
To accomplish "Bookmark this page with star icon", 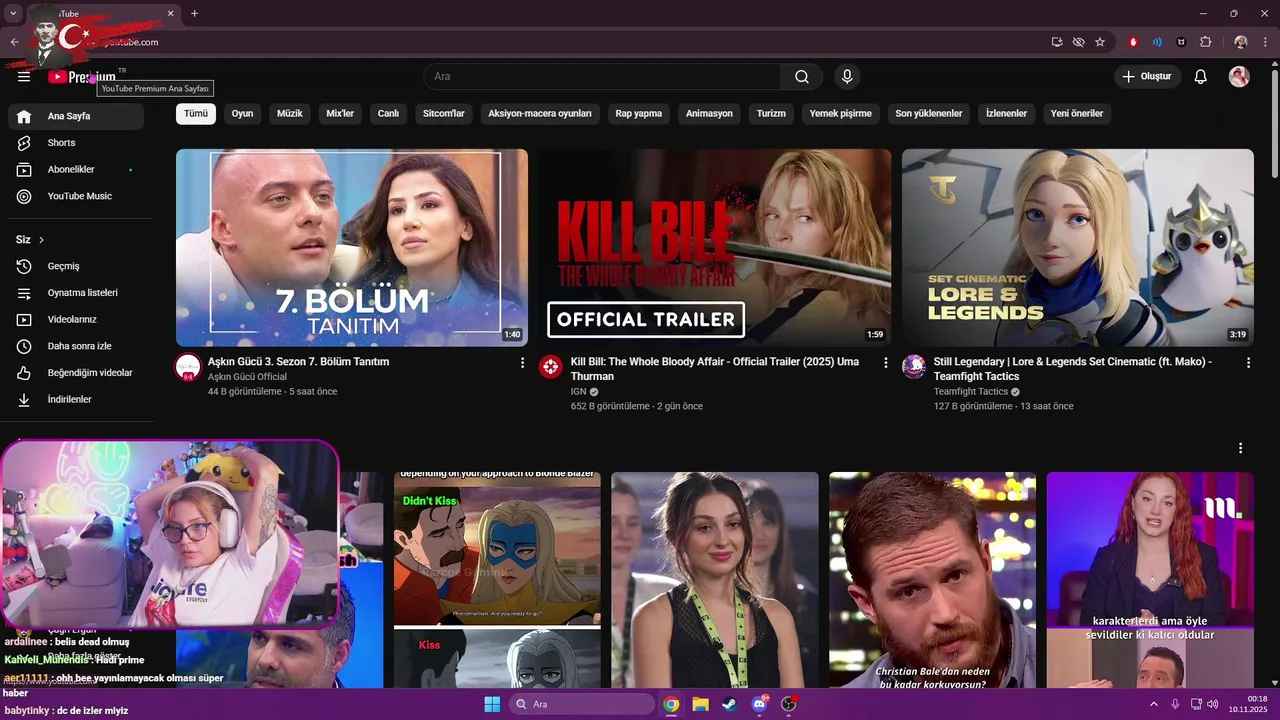I will click(x=1100, y=42).
